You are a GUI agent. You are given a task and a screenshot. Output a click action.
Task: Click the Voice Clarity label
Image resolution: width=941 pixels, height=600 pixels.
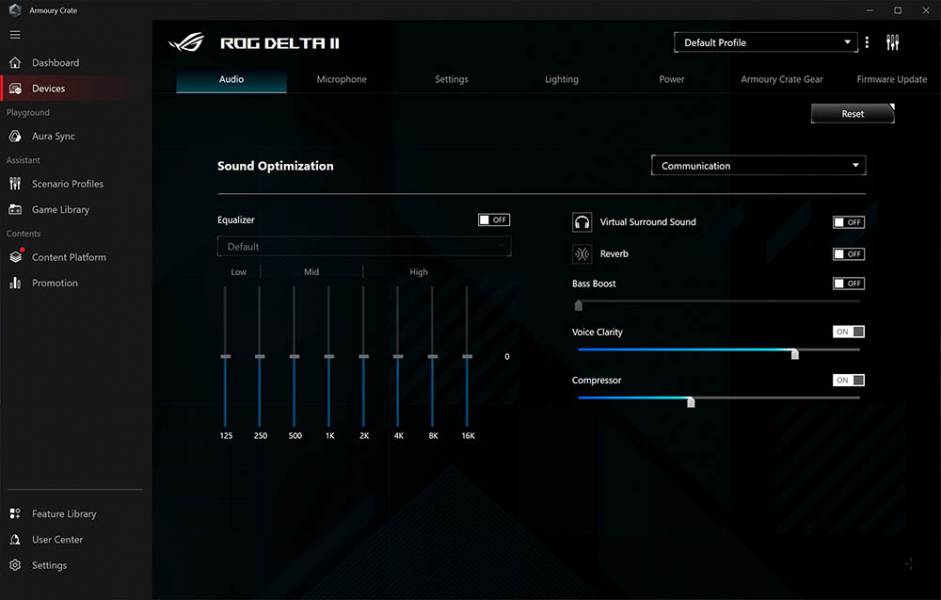coord(597,332)
